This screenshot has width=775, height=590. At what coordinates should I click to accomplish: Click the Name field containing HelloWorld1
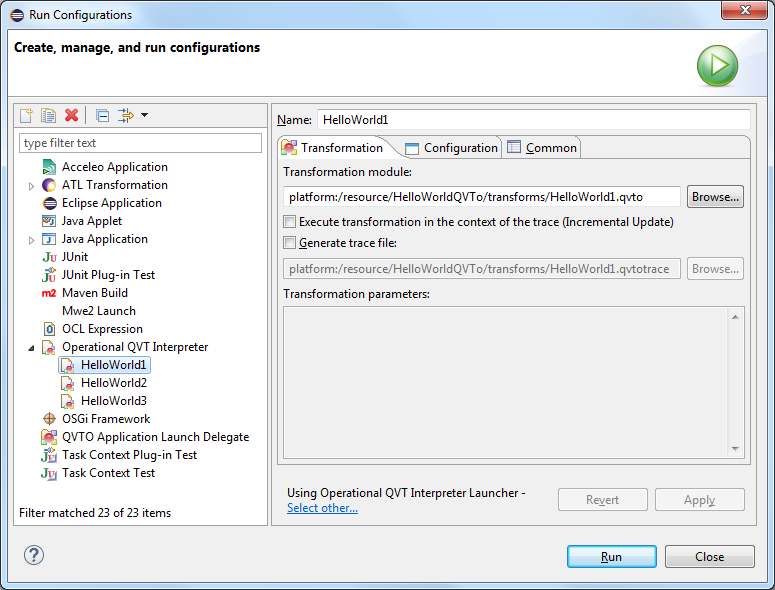[x=533, y=120]
